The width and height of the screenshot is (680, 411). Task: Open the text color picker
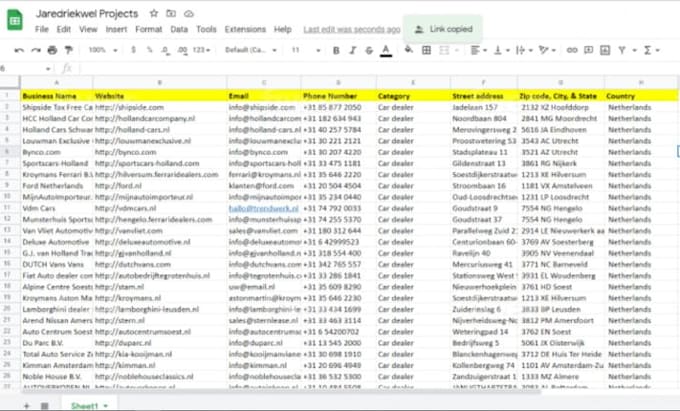pyautogui.click(x=386, y=51)
